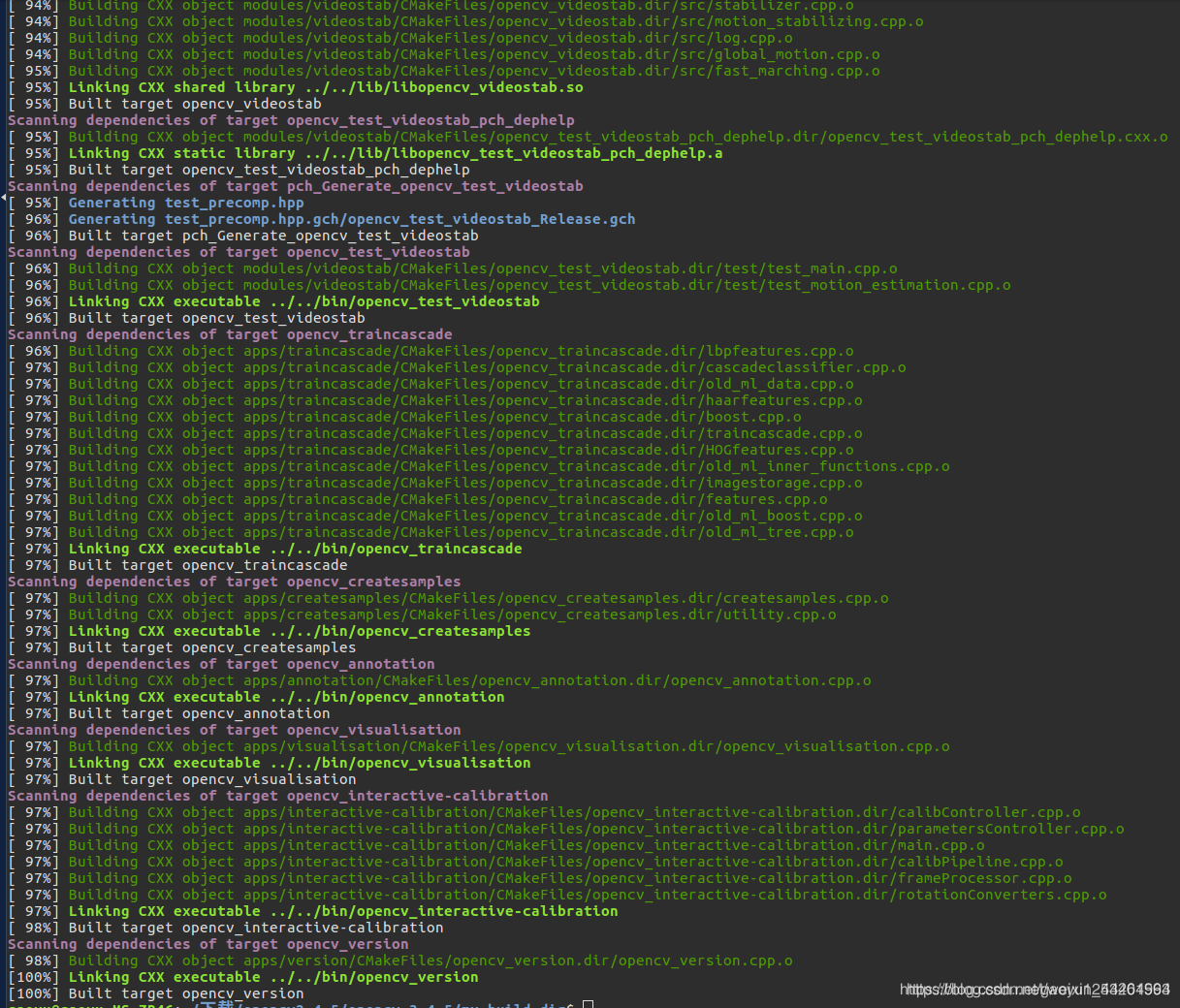Click the old_ml_inner_functions.cpp.o build line
The width and height of the screenshot is (1180, 1008).
tap(479, 466)
